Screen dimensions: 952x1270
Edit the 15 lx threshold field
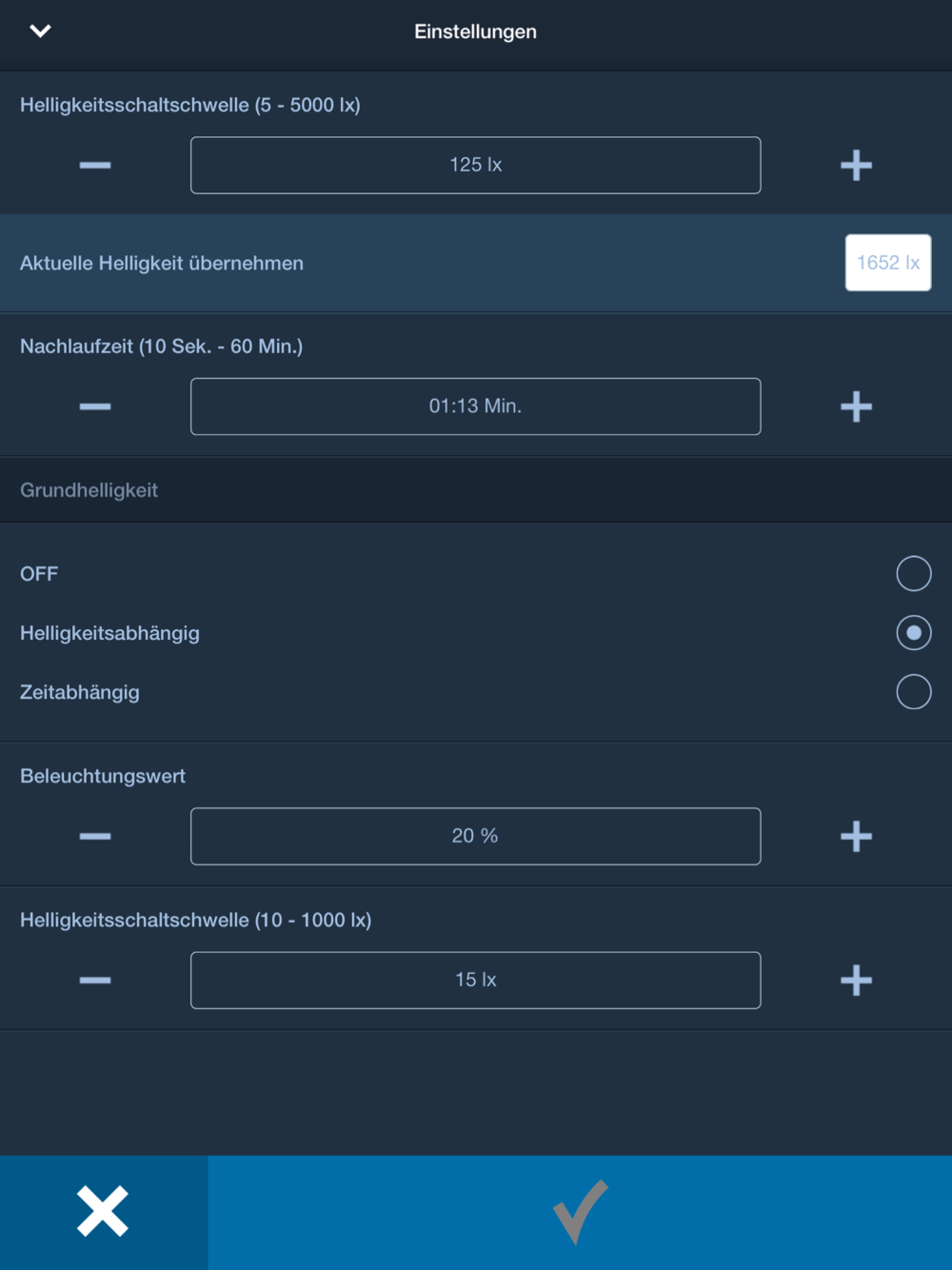click(475, 980)
